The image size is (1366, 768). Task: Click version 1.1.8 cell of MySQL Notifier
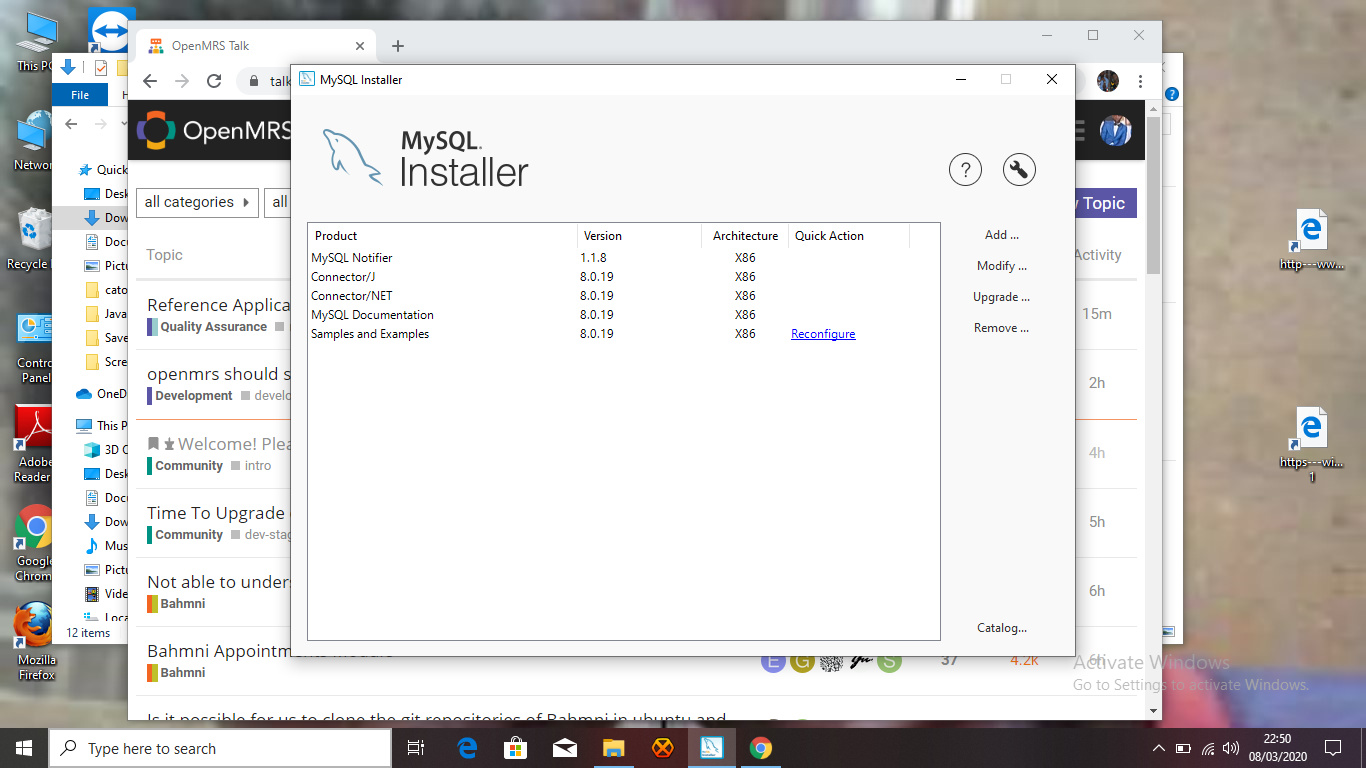(593, 258)
